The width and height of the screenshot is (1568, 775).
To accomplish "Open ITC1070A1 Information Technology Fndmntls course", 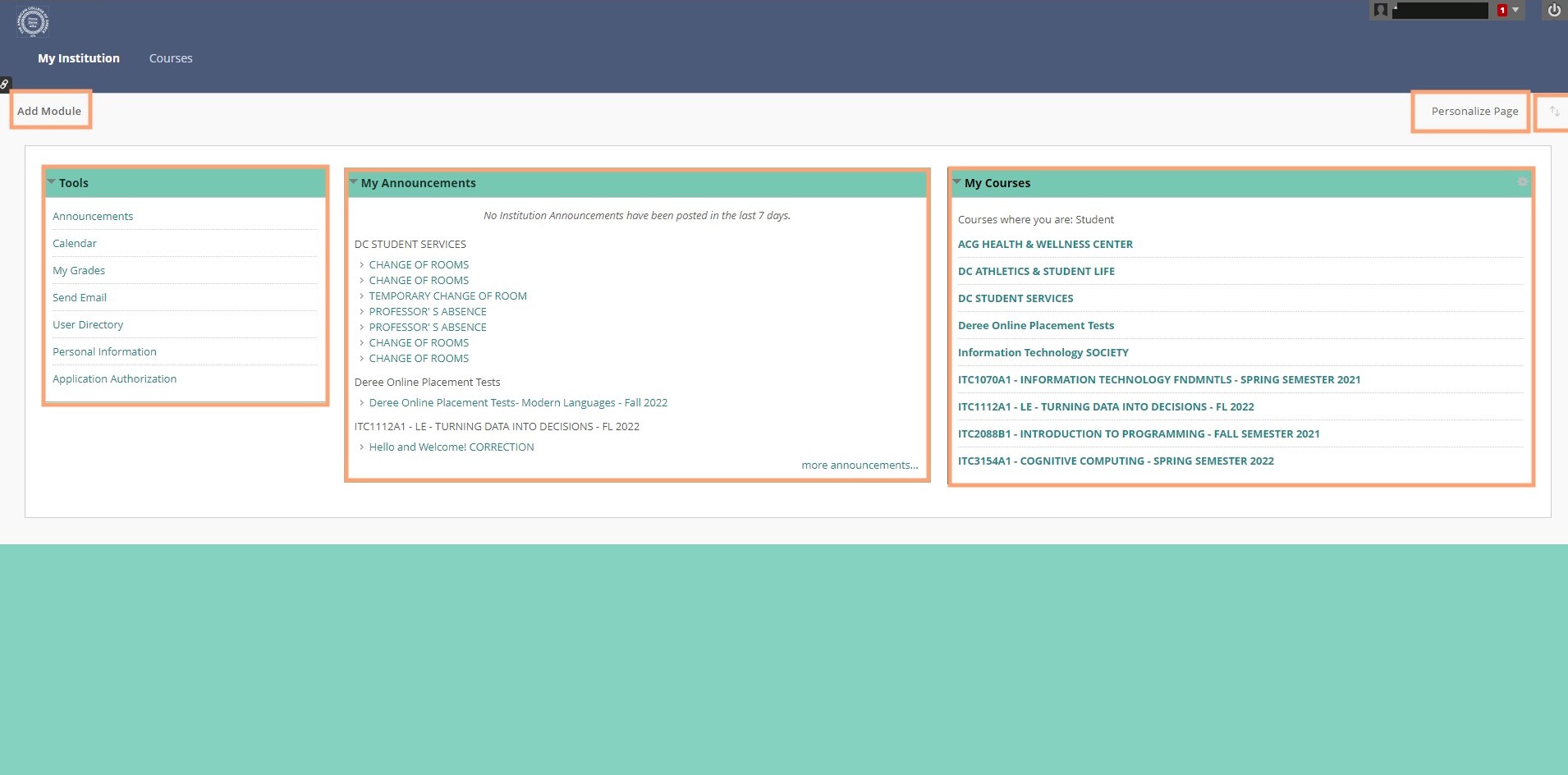I will coord(1159,379).
